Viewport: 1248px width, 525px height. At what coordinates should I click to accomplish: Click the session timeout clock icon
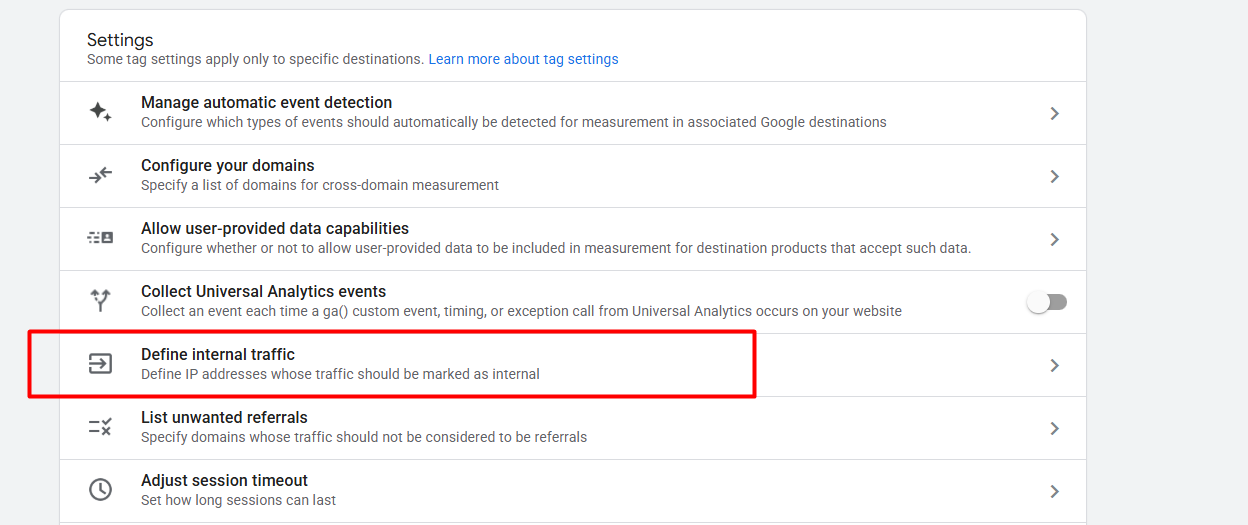pos(100,490)
